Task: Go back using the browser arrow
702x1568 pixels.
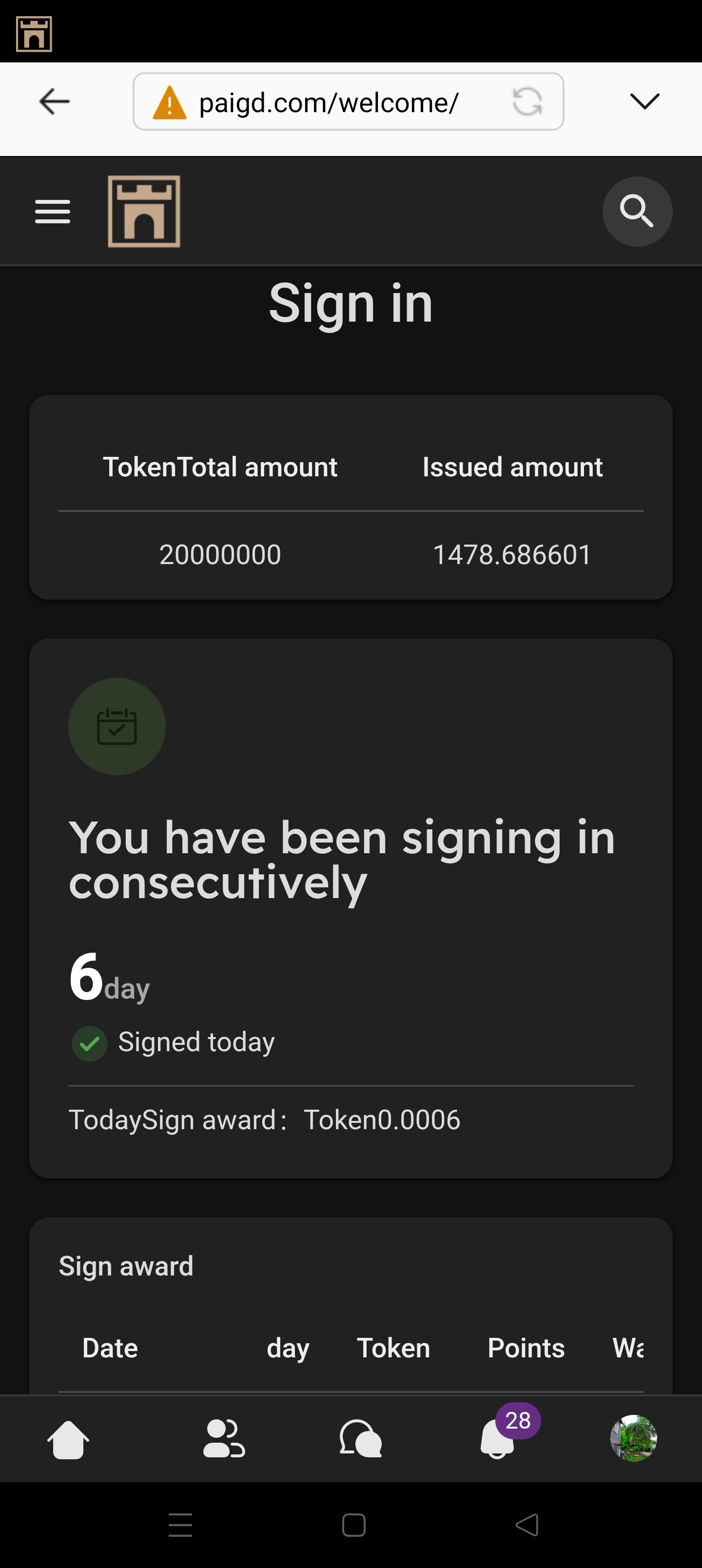Action: 54,101
